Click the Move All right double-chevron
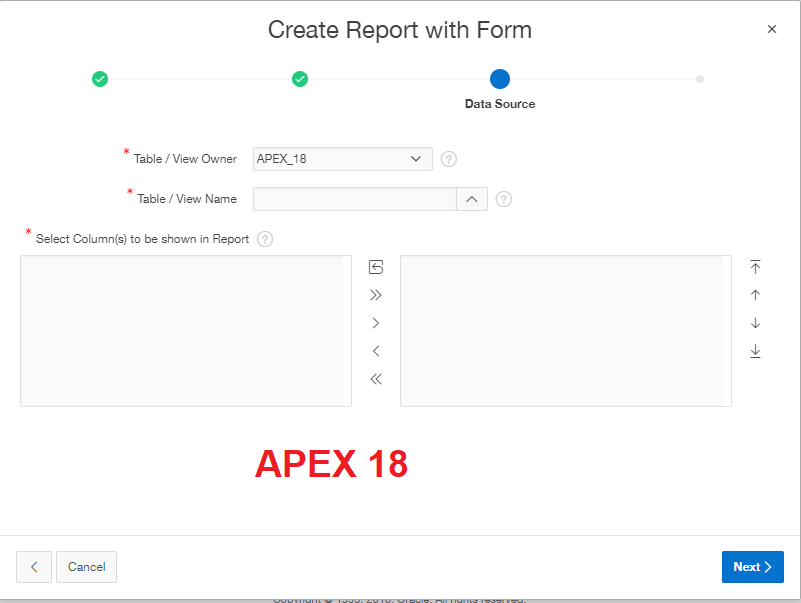The height and width of the screenshot is (603, 801). point(376,295)
